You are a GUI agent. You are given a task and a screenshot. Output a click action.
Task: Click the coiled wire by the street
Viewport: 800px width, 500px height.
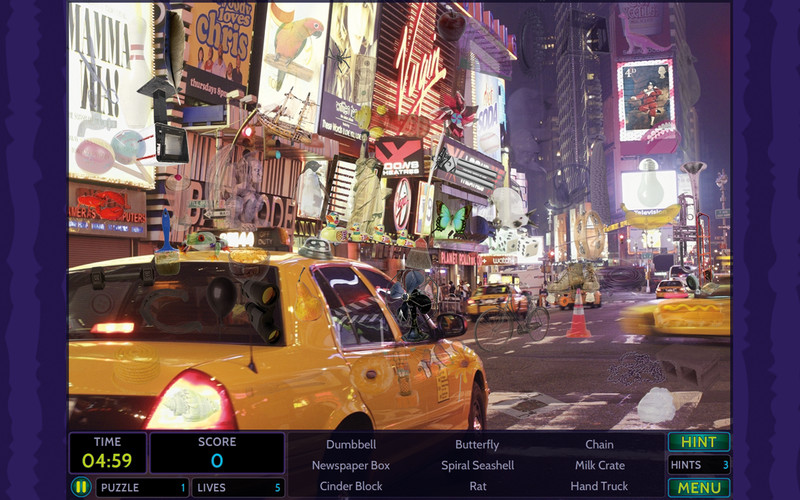coord(621,279)
